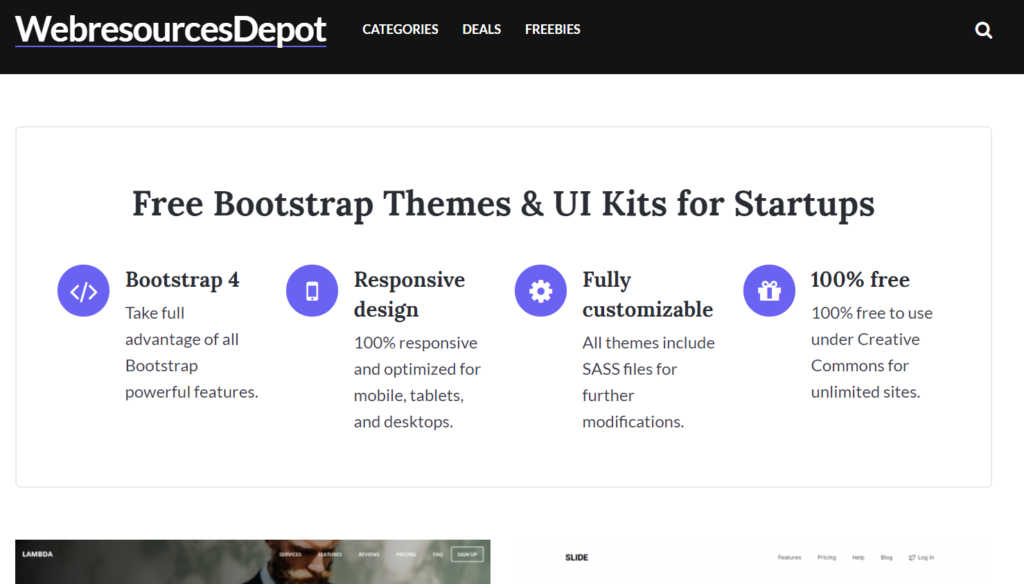Click the 100% free gift box icon
1024x584 pixels.
pos(769,291)
